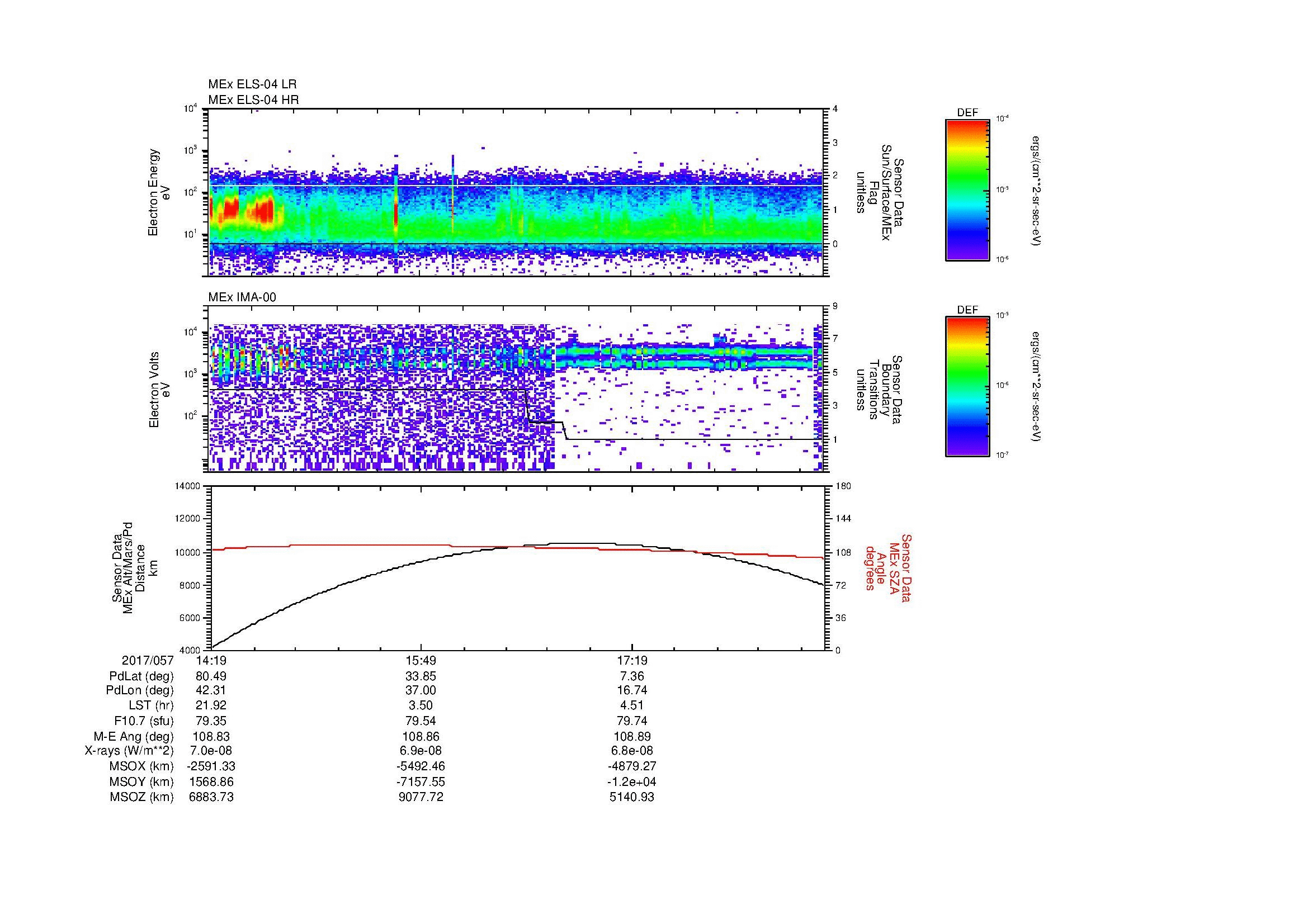Click the 'MEx ELS-04 LR' plot title
Viewport: 1308px width, 924px height.
(252, 84)
